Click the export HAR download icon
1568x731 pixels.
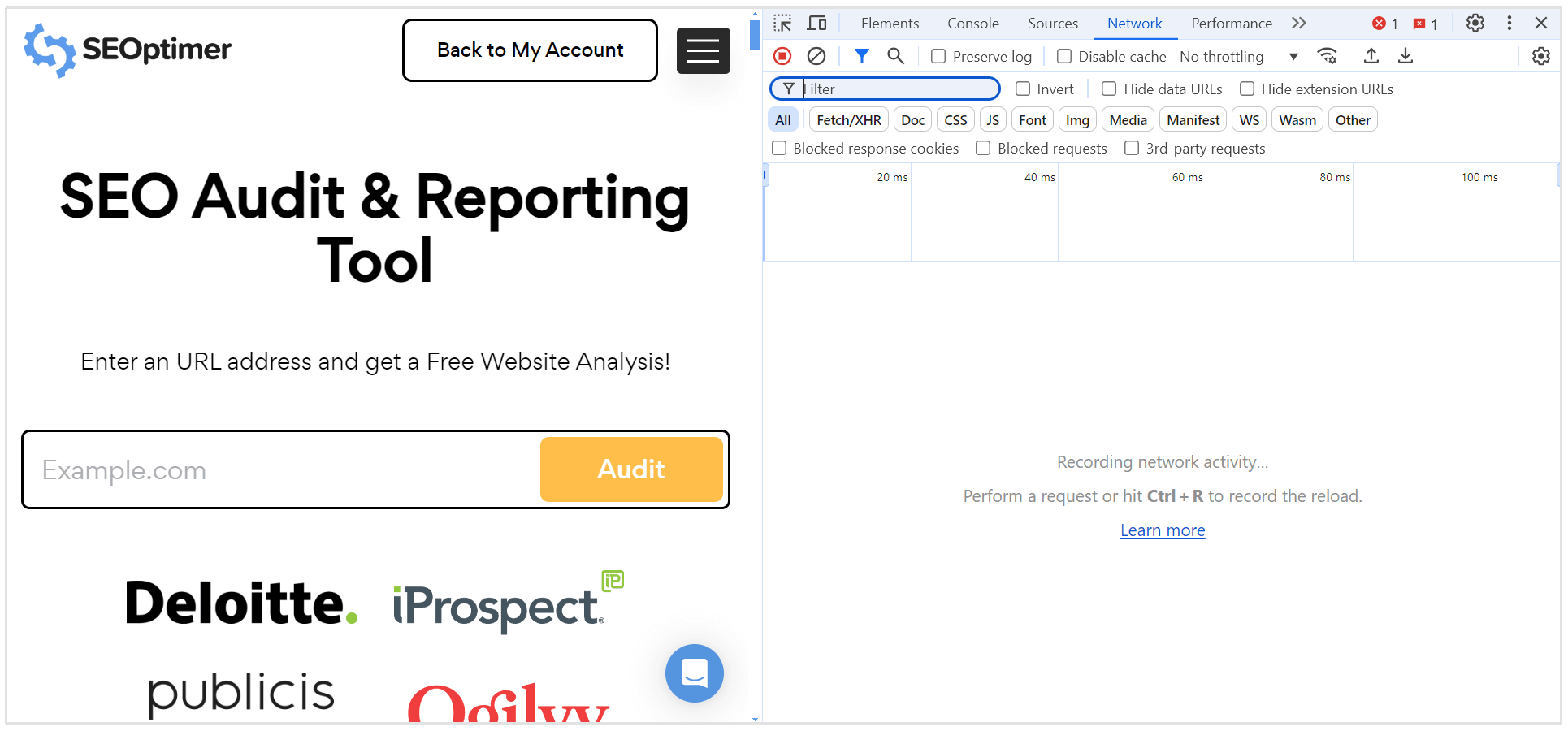pyautogui.click(x=1406, y=56)
